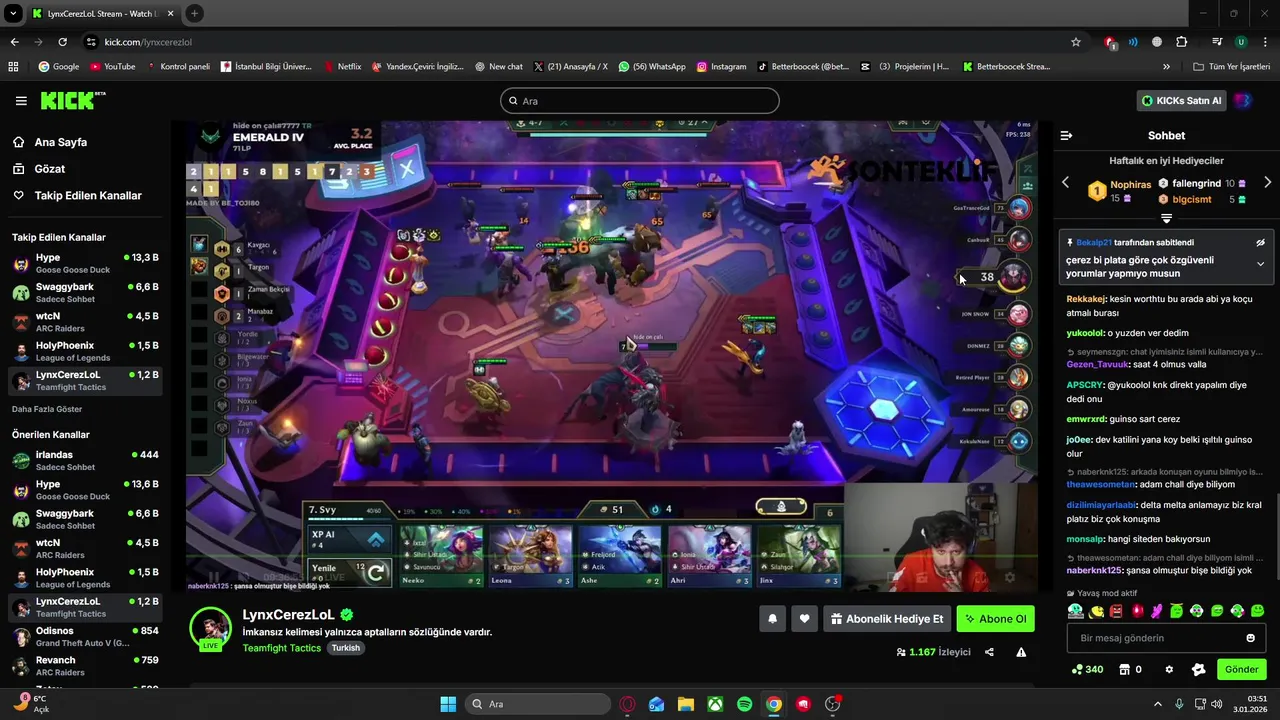Show previous weekly gifters

tap(1065, 183)
